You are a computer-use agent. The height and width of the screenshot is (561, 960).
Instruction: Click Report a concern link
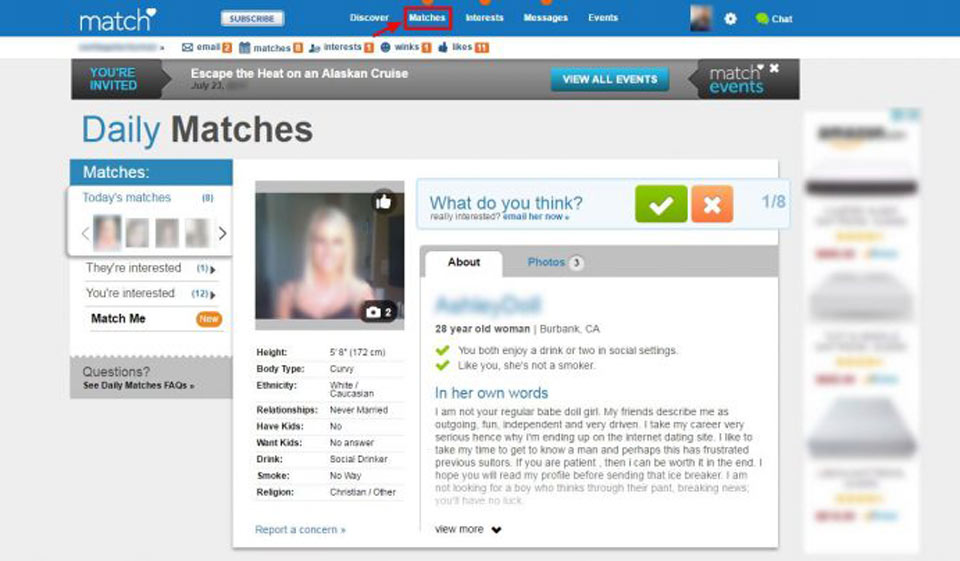[x=300, y=529]
